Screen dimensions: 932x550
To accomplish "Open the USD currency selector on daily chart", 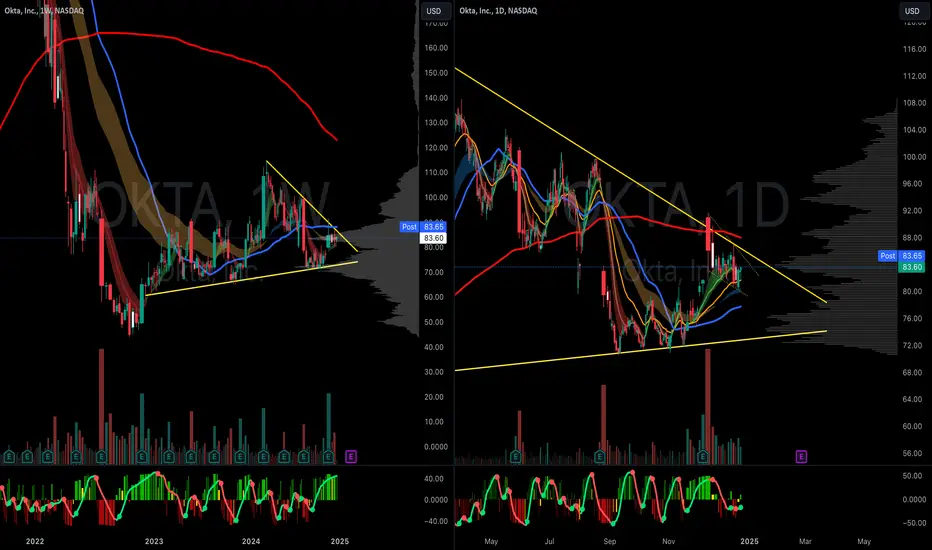I will (912, 11).
